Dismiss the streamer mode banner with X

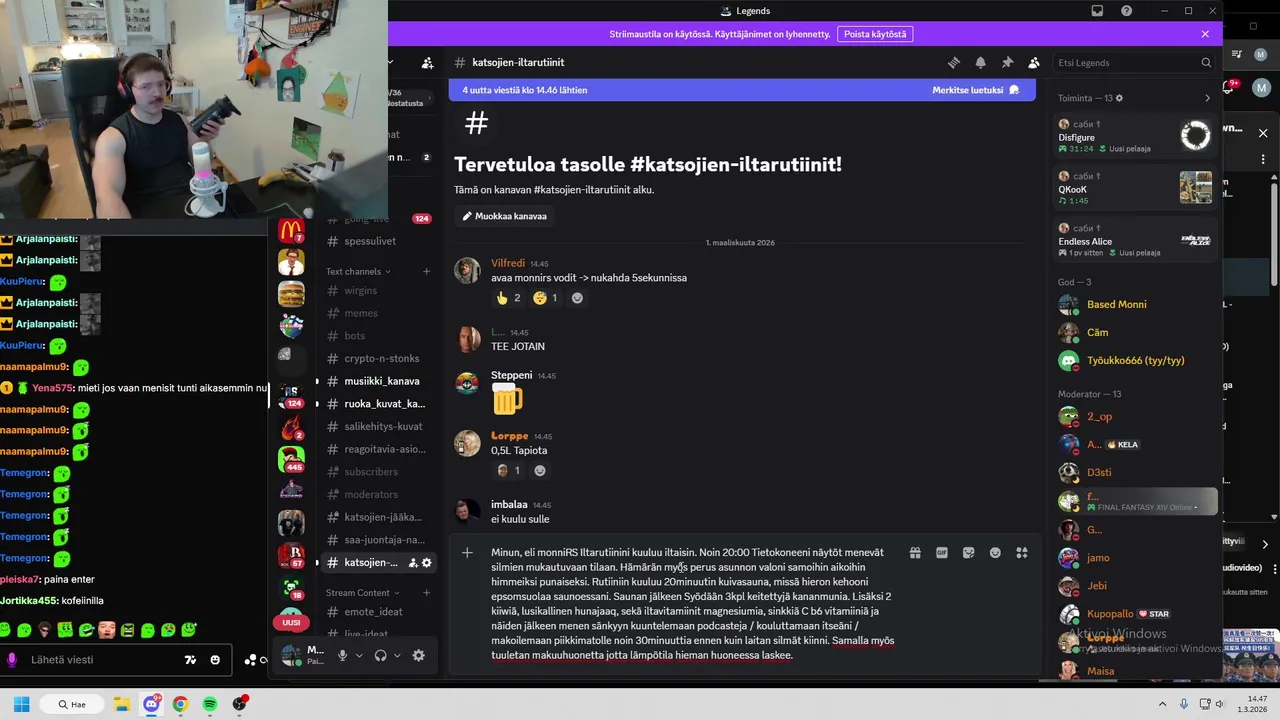[x=1205, y=34]
